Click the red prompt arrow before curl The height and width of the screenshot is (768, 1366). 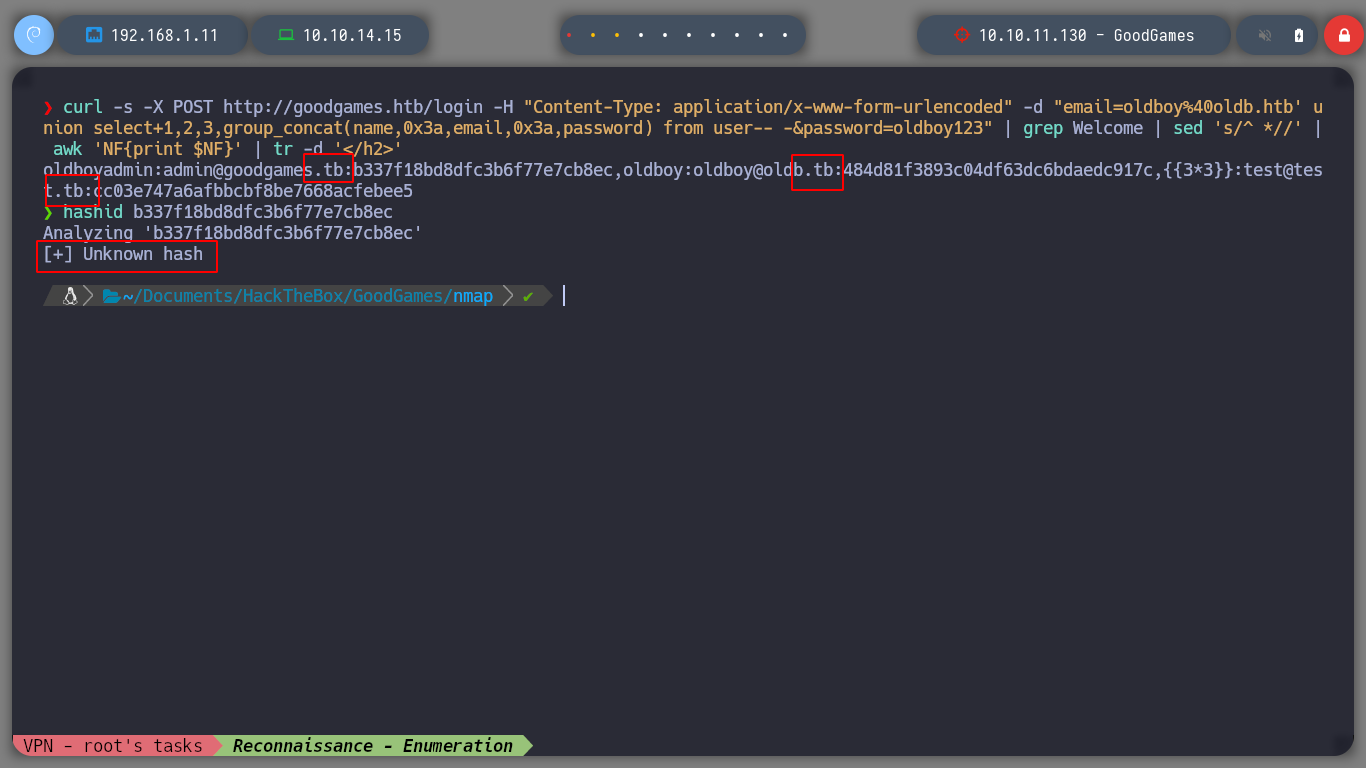(48, 107)
